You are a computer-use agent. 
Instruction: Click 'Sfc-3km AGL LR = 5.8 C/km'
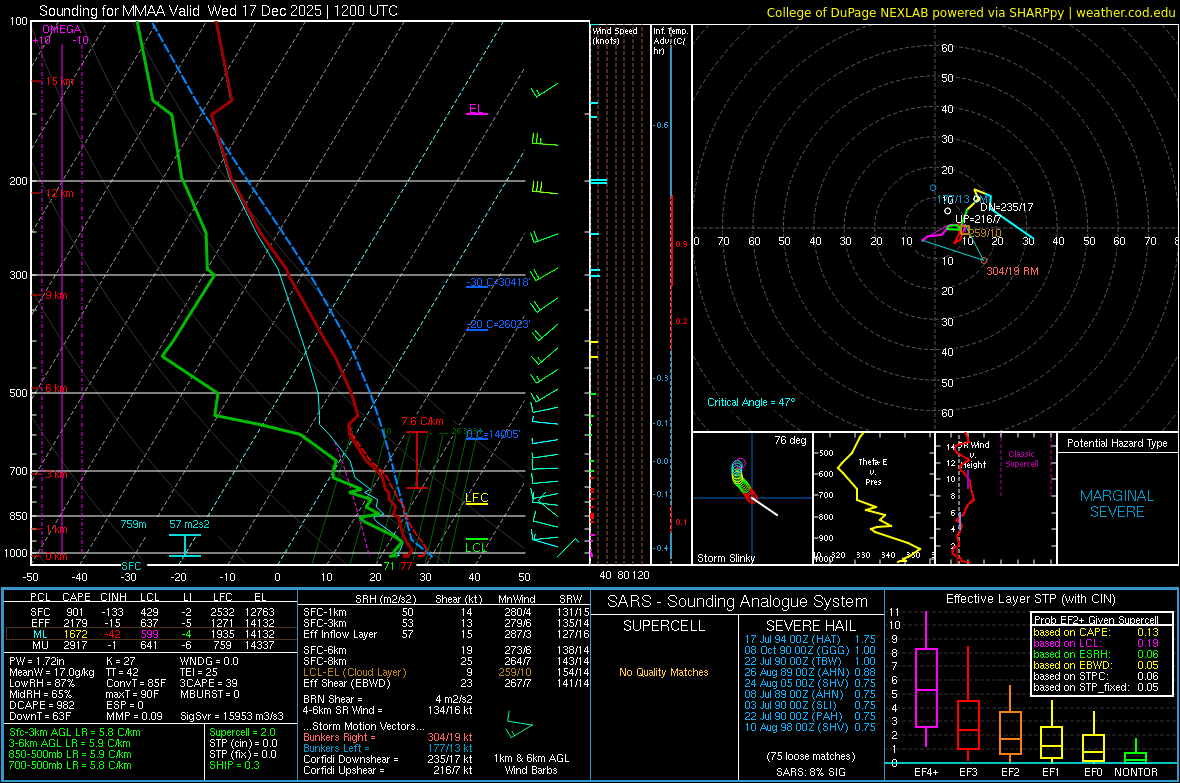pos(75,732)
